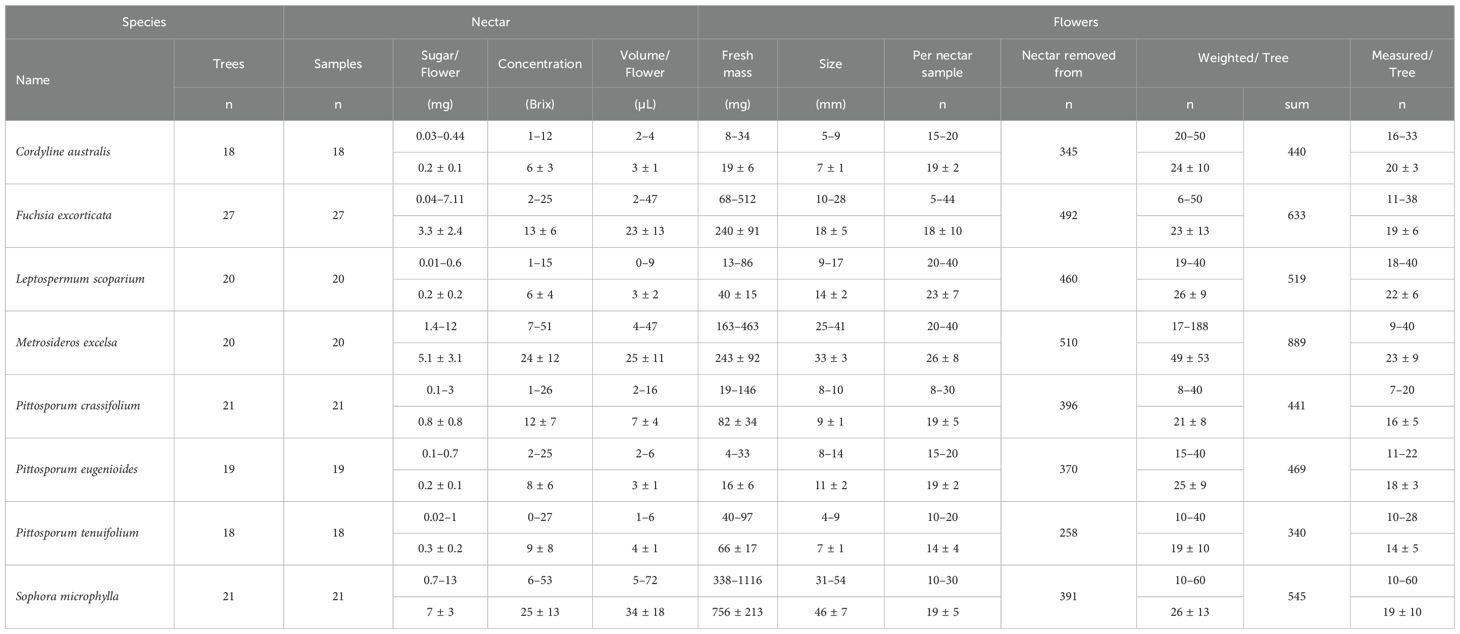Click the (Brix) unit cell
1460x634 pixels.
point(540,104)
